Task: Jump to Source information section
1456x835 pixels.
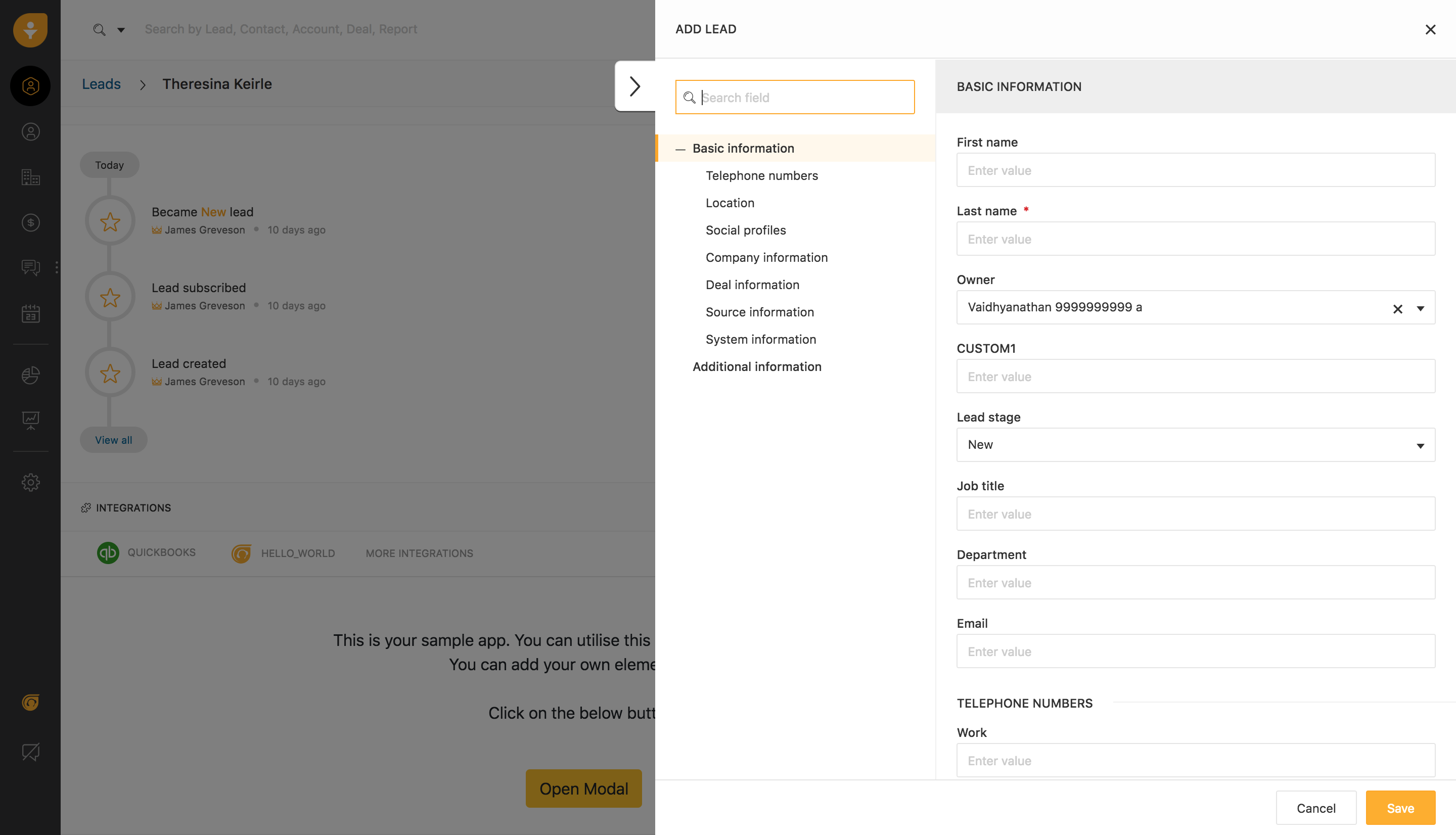Action: coord(760,312)
